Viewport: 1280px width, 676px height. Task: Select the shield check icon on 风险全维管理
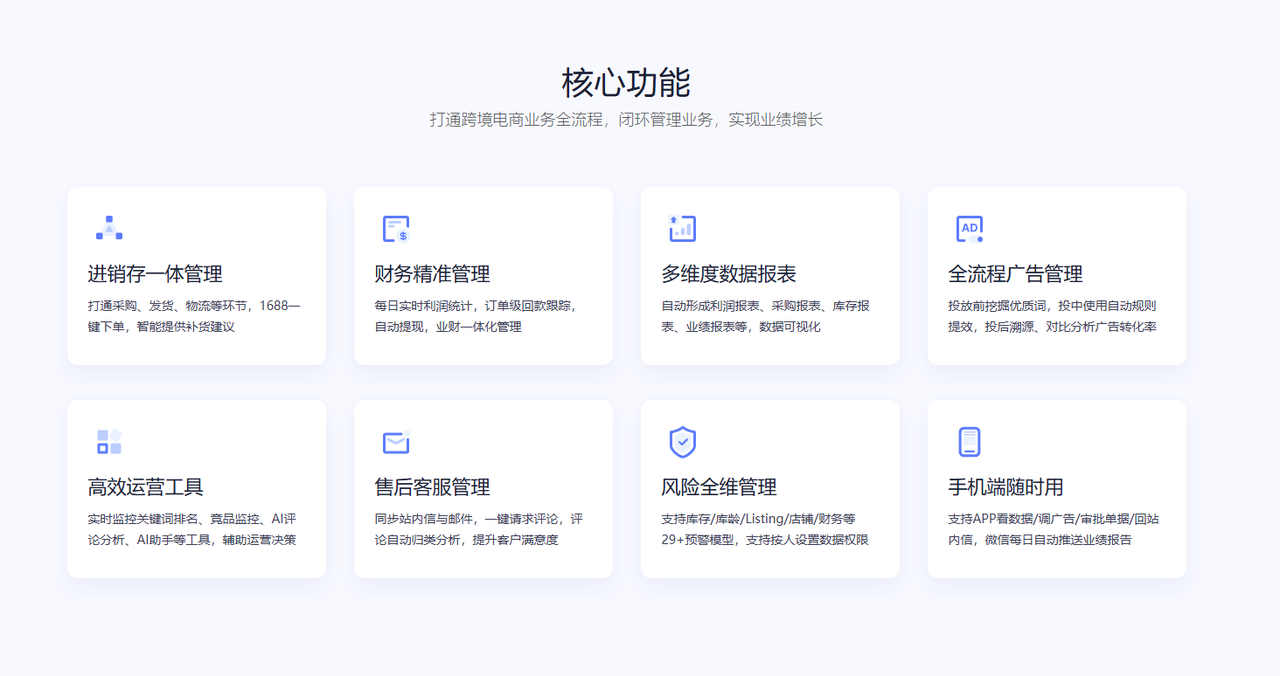click(x=682, y=442)
